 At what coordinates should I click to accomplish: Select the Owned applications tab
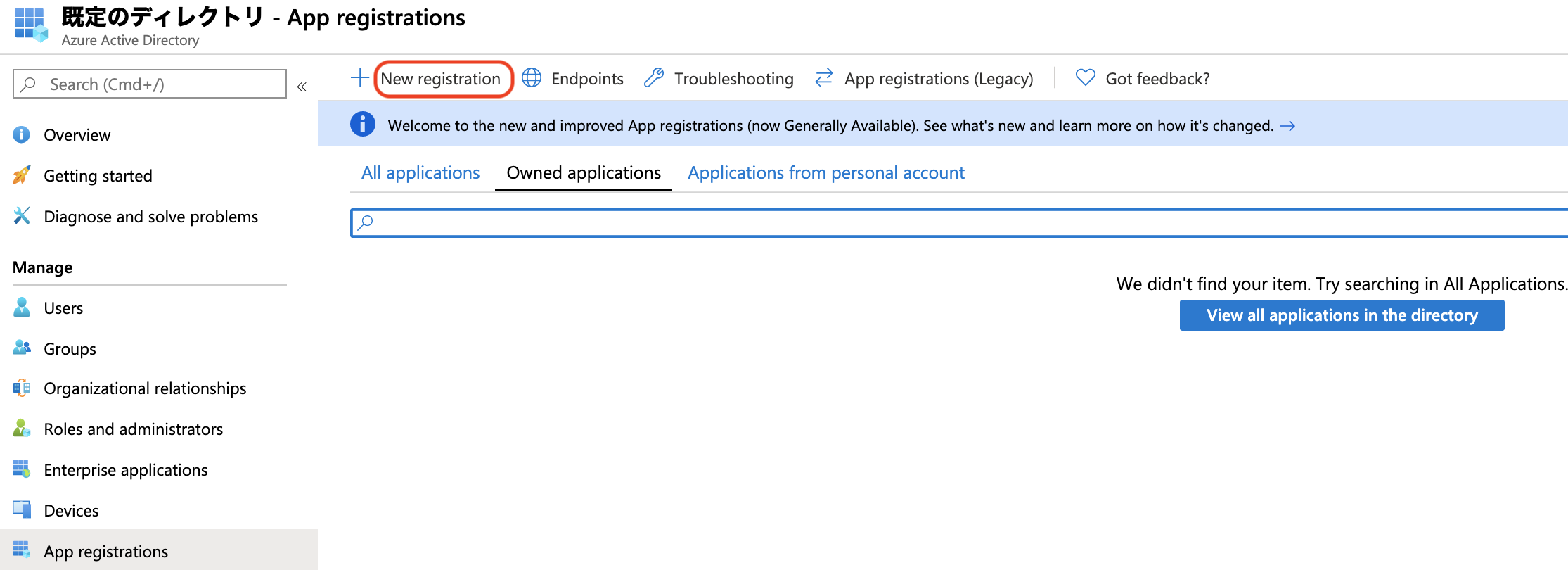[x=584, y=173]
